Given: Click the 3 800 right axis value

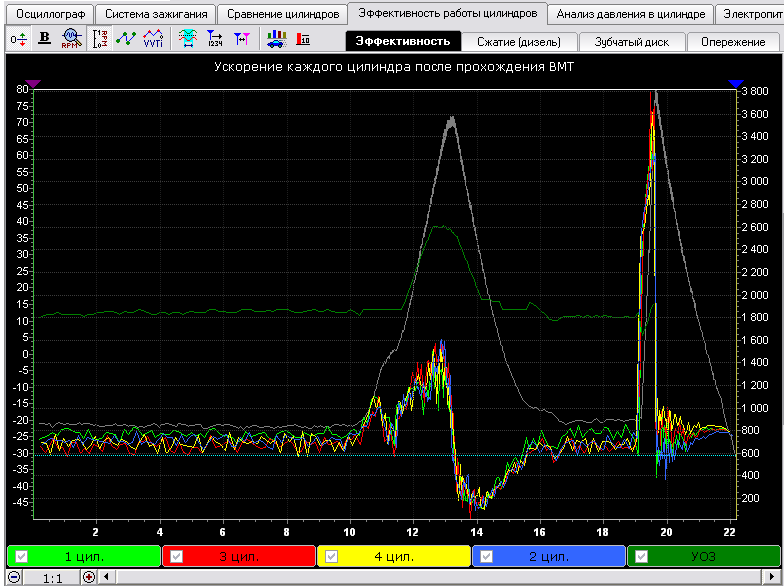Looking at the screenshot, I should (755, 91).
